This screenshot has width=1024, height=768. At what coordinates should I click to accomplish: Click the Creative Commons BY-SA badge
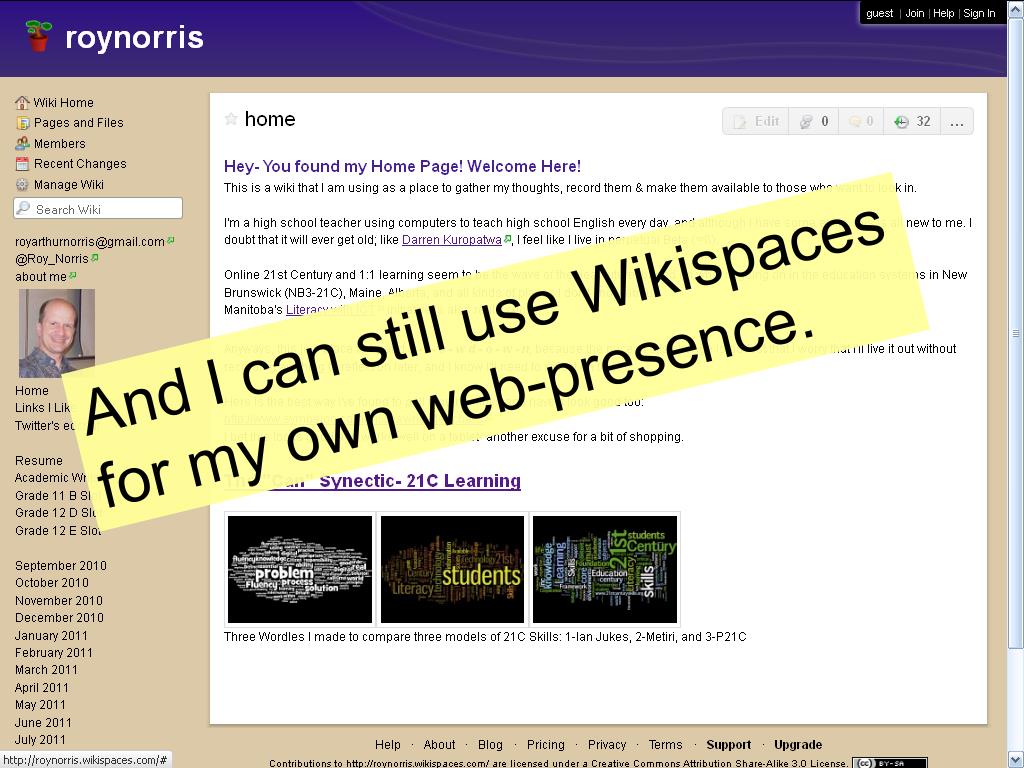(890, 763)
